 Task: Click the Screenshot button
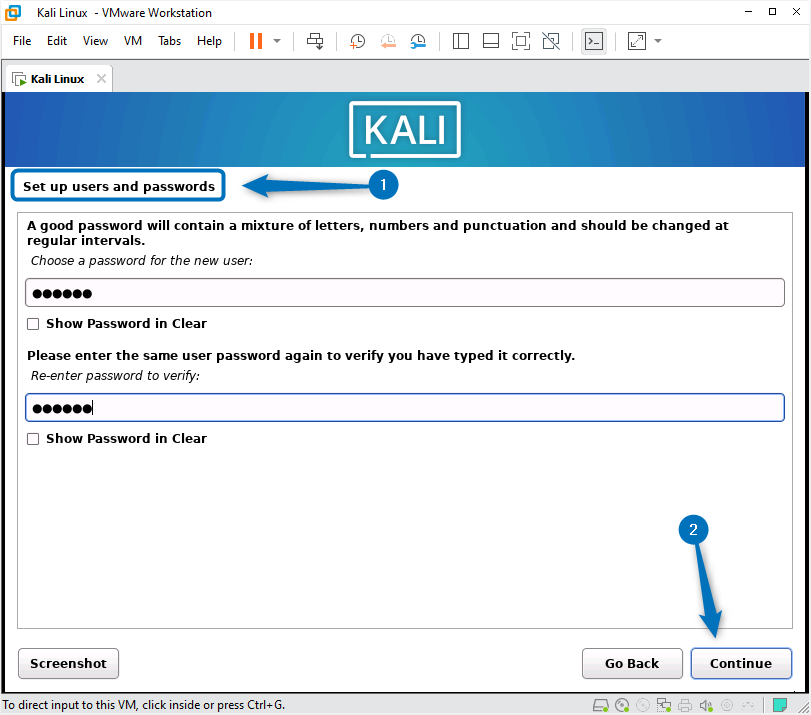68,663
